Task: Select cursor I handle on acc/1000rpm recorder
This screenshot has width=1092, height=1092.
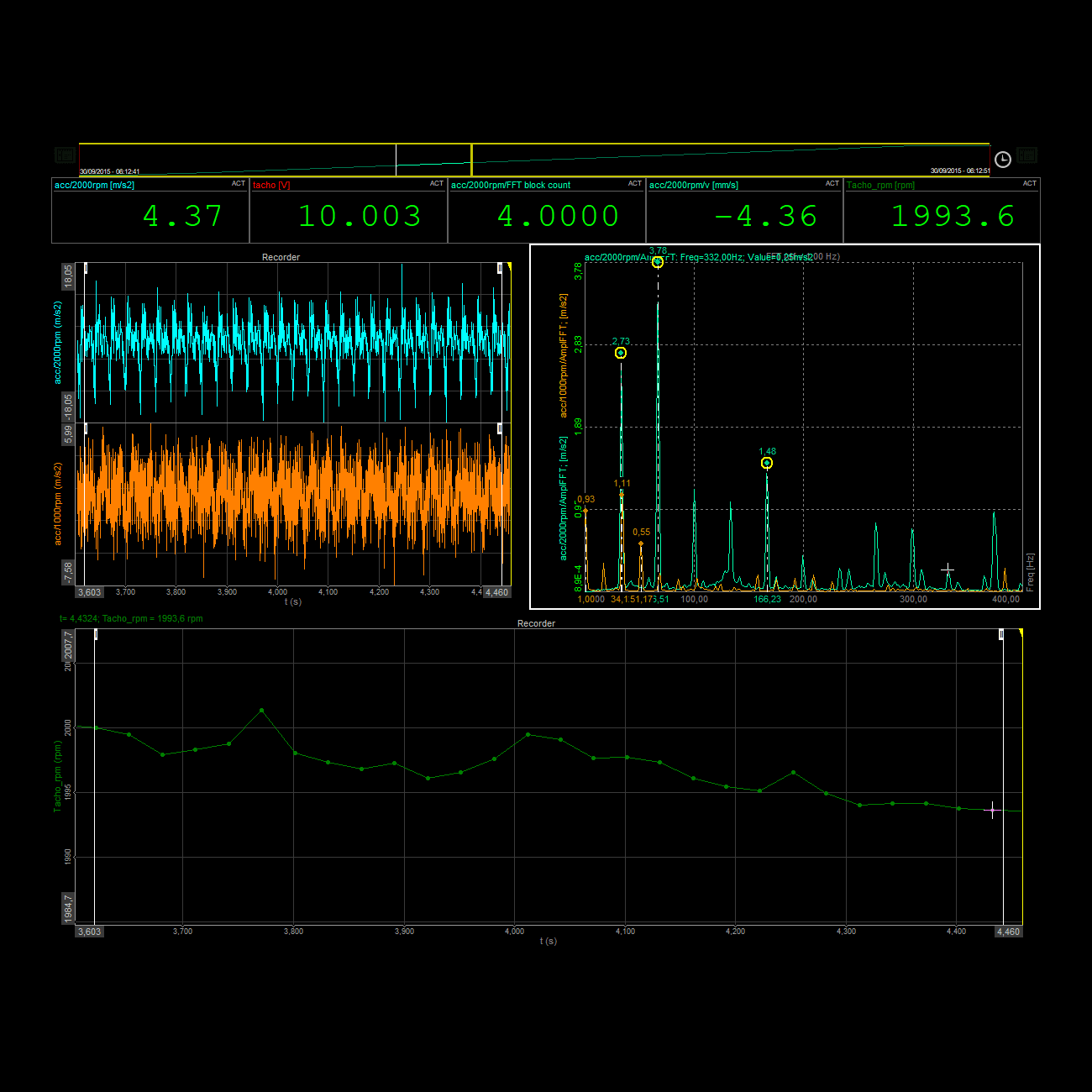Action: tap(86, 428)
